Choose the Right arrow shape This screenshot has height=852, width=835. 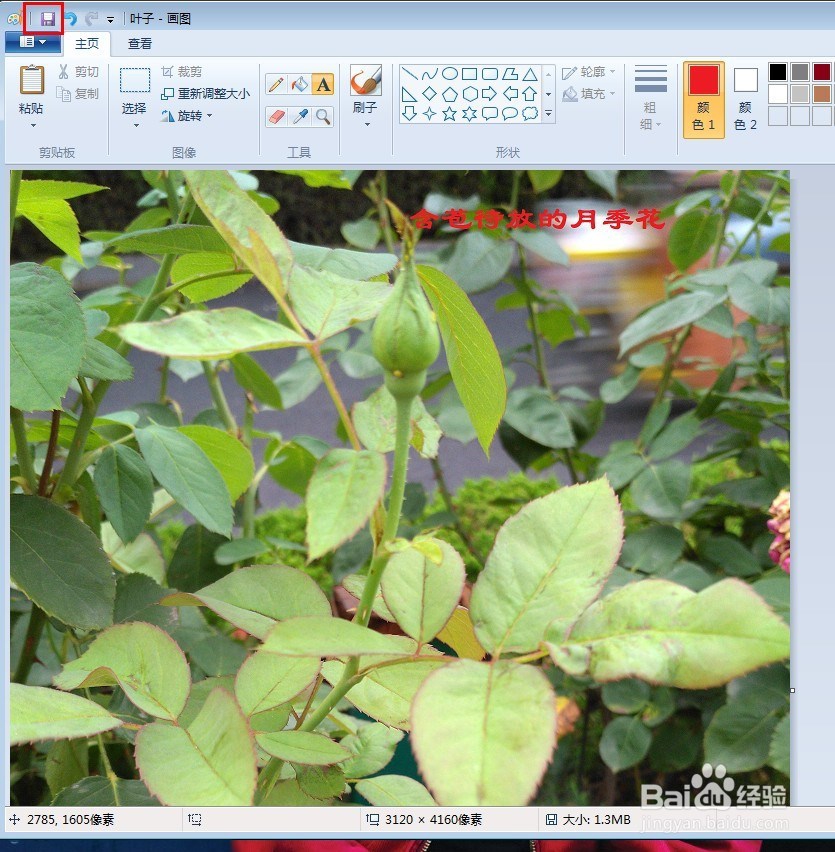(x=489, y=94)
